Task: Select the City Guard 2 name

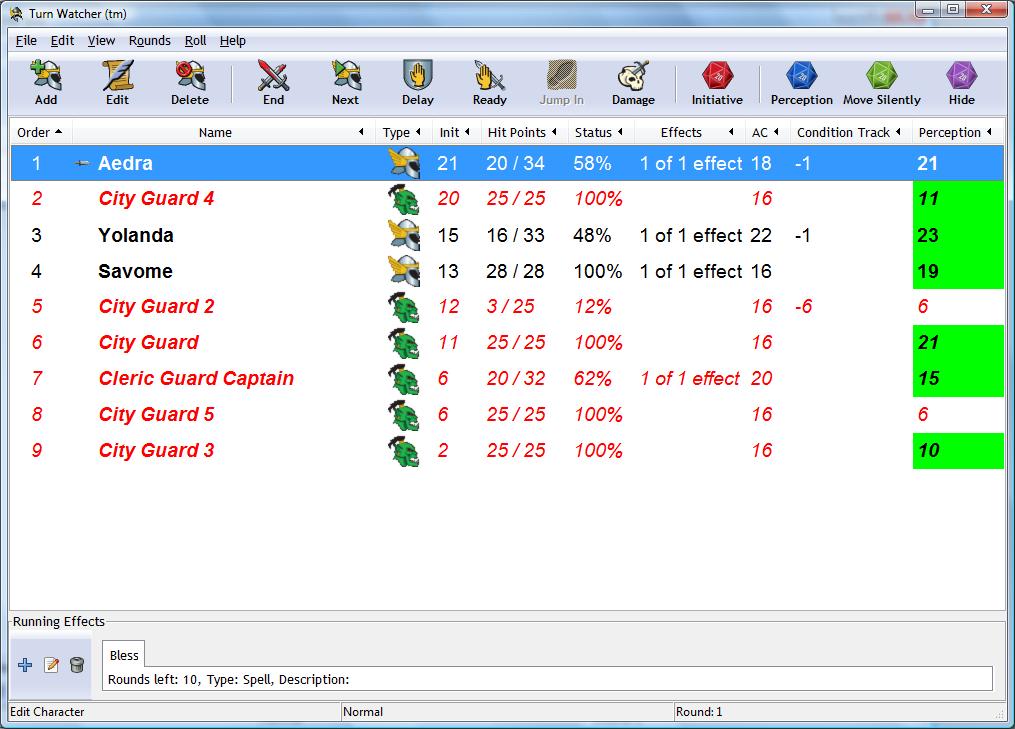Action: [156, 306]
